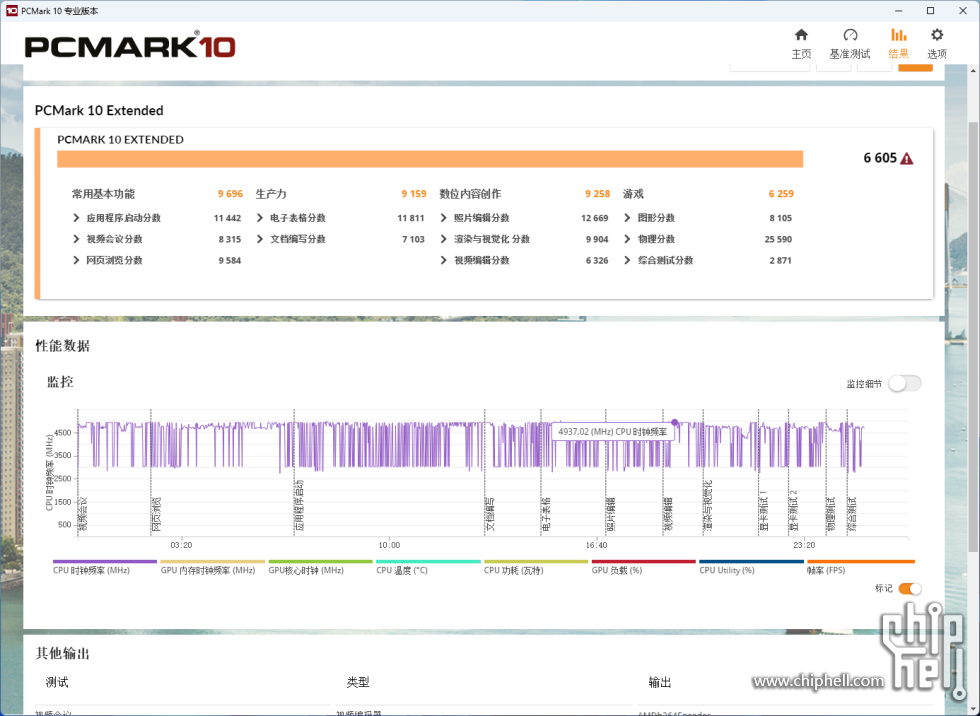Click the PCMark 10 title bar app icon
Image resolution: width=980 pixels, height=716 pixels.
[x=11, y=10]
